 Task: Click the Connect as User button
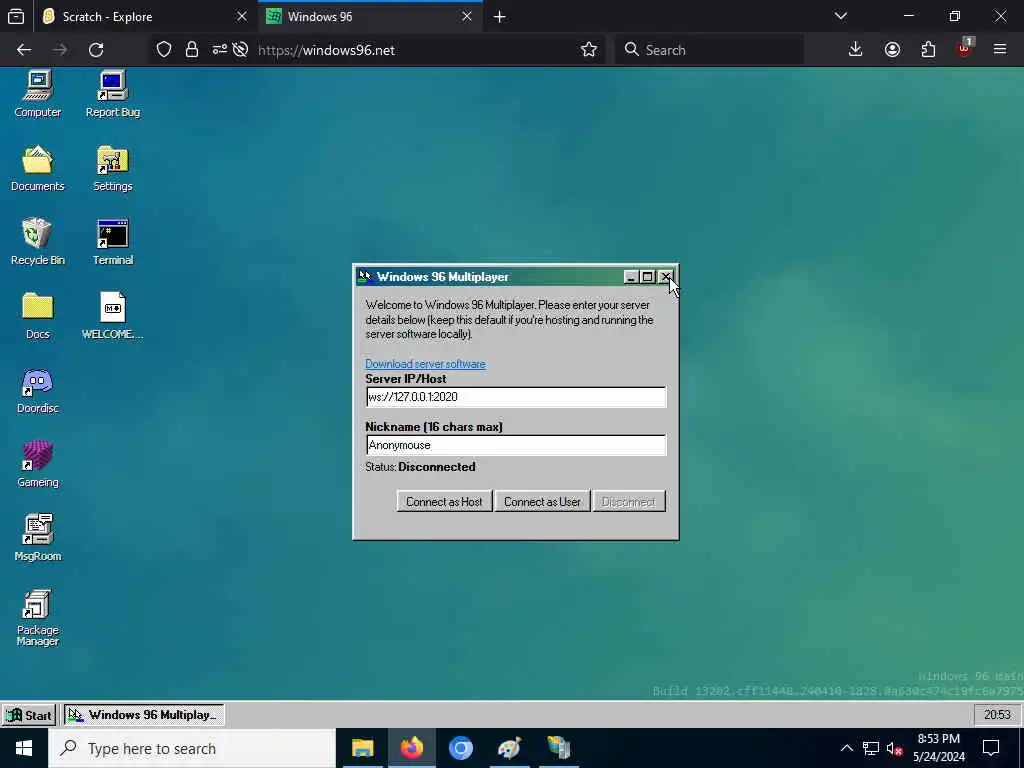[542, 502]
